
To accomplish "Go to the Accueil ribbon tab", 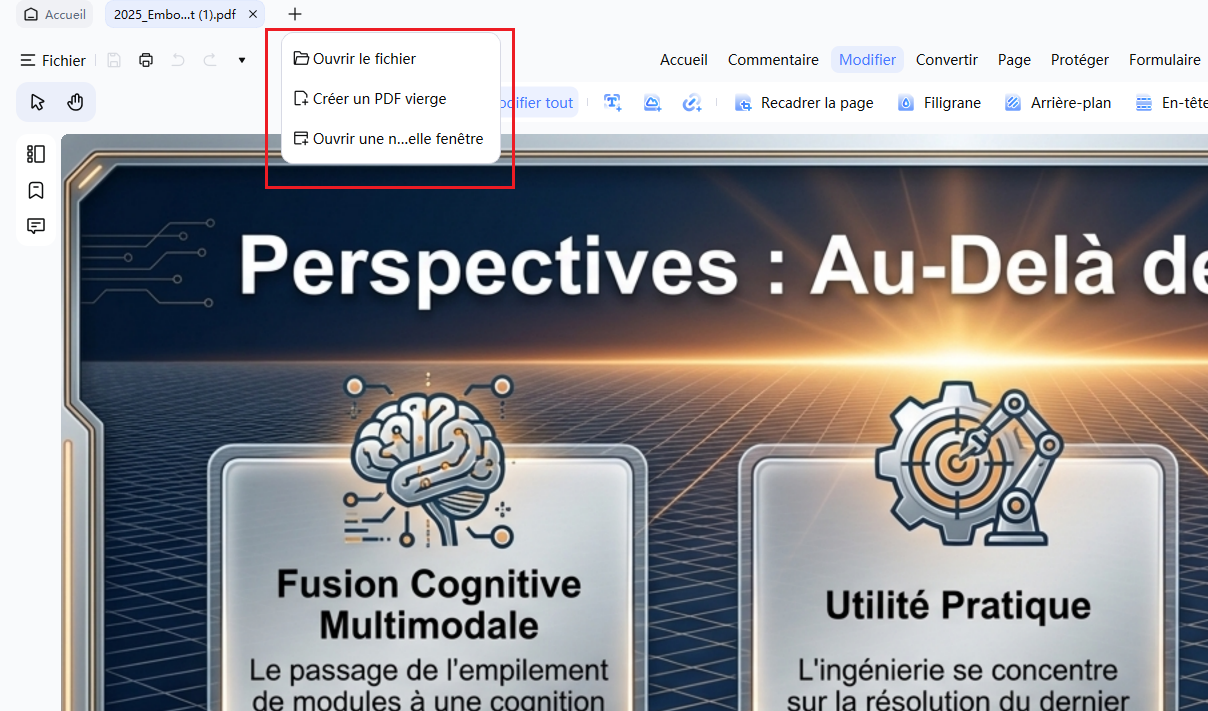I will [684, 60].
